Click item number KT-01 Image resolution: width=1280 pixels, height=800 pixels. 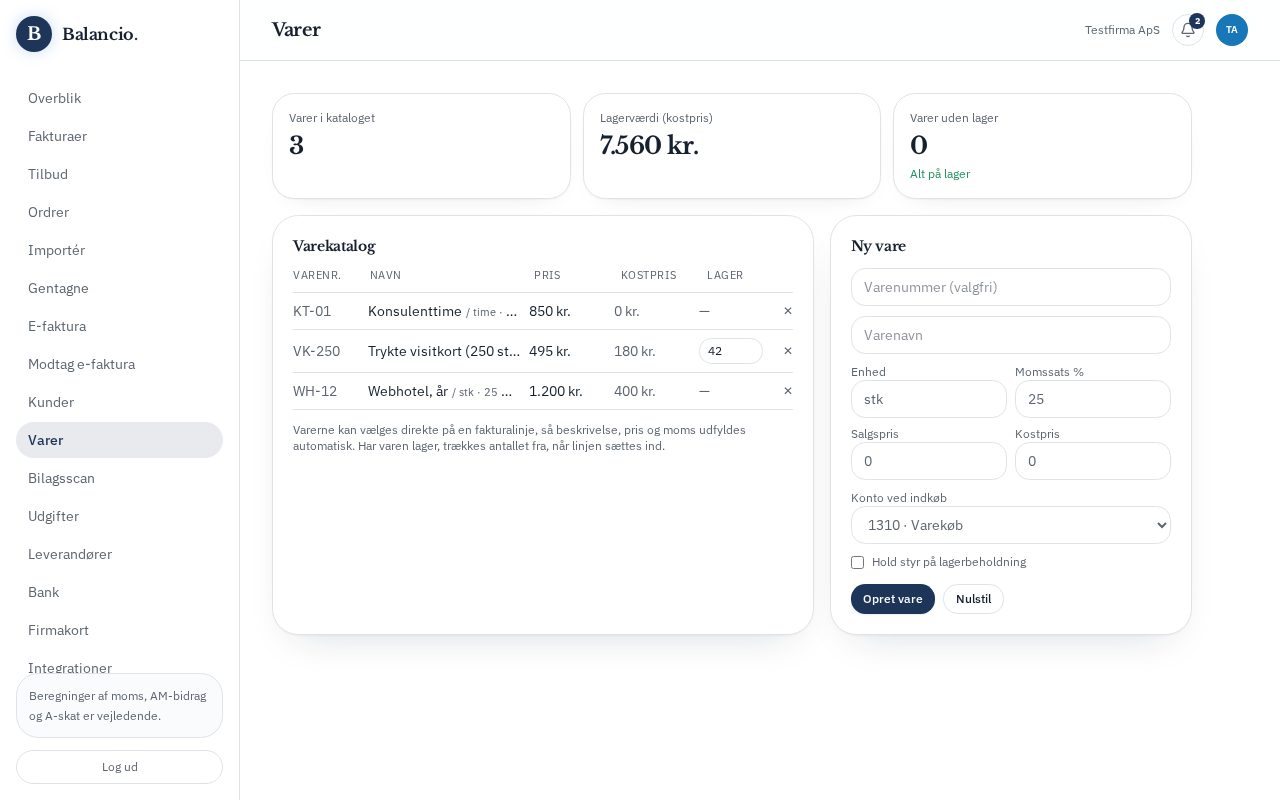312,311
